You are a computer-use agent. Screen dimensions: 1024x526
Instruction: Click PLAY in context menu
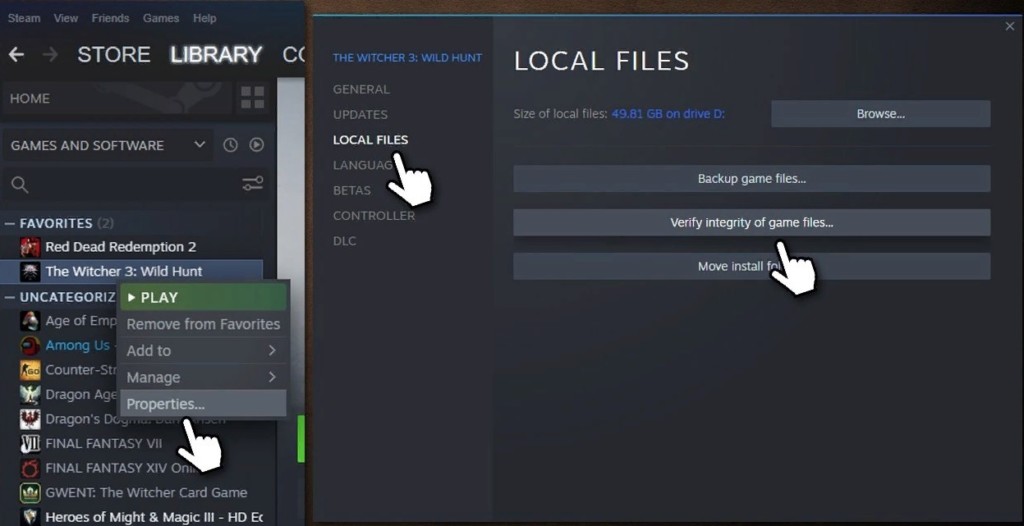click(x=203, y=297)
